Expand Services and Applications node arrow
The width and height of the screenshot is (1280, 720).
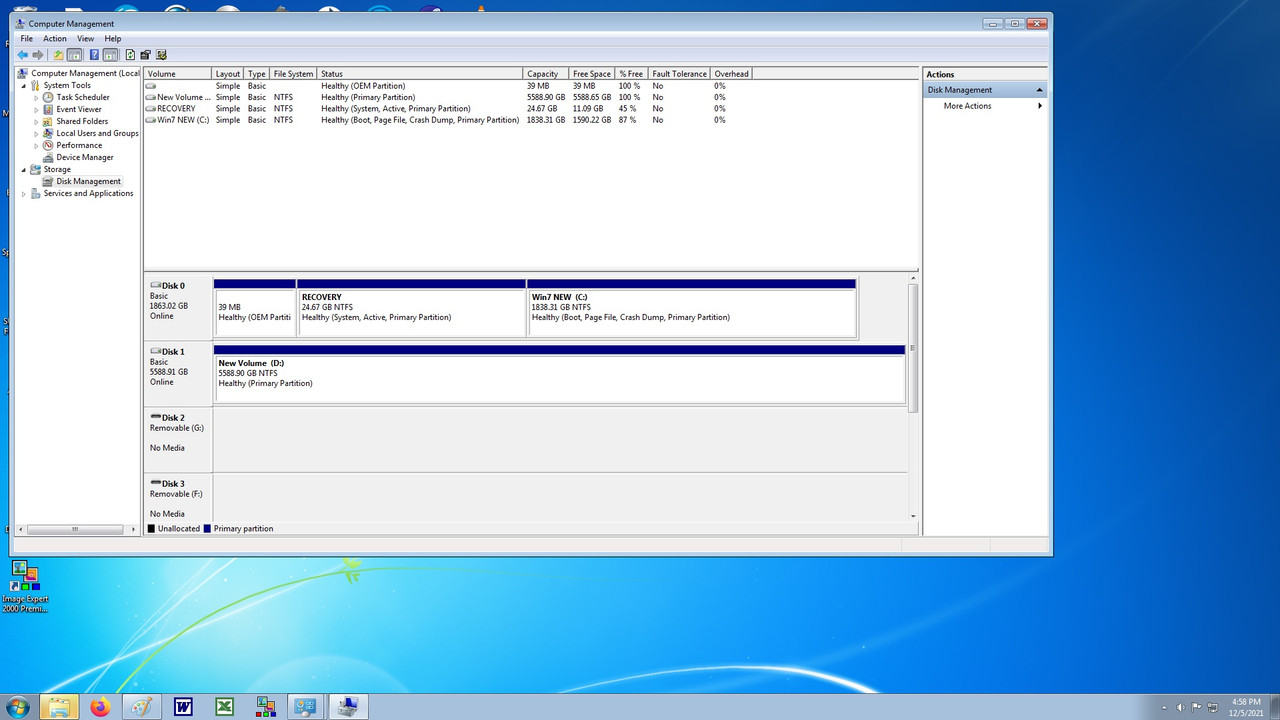pyautogui.click(x=24, y=193)
